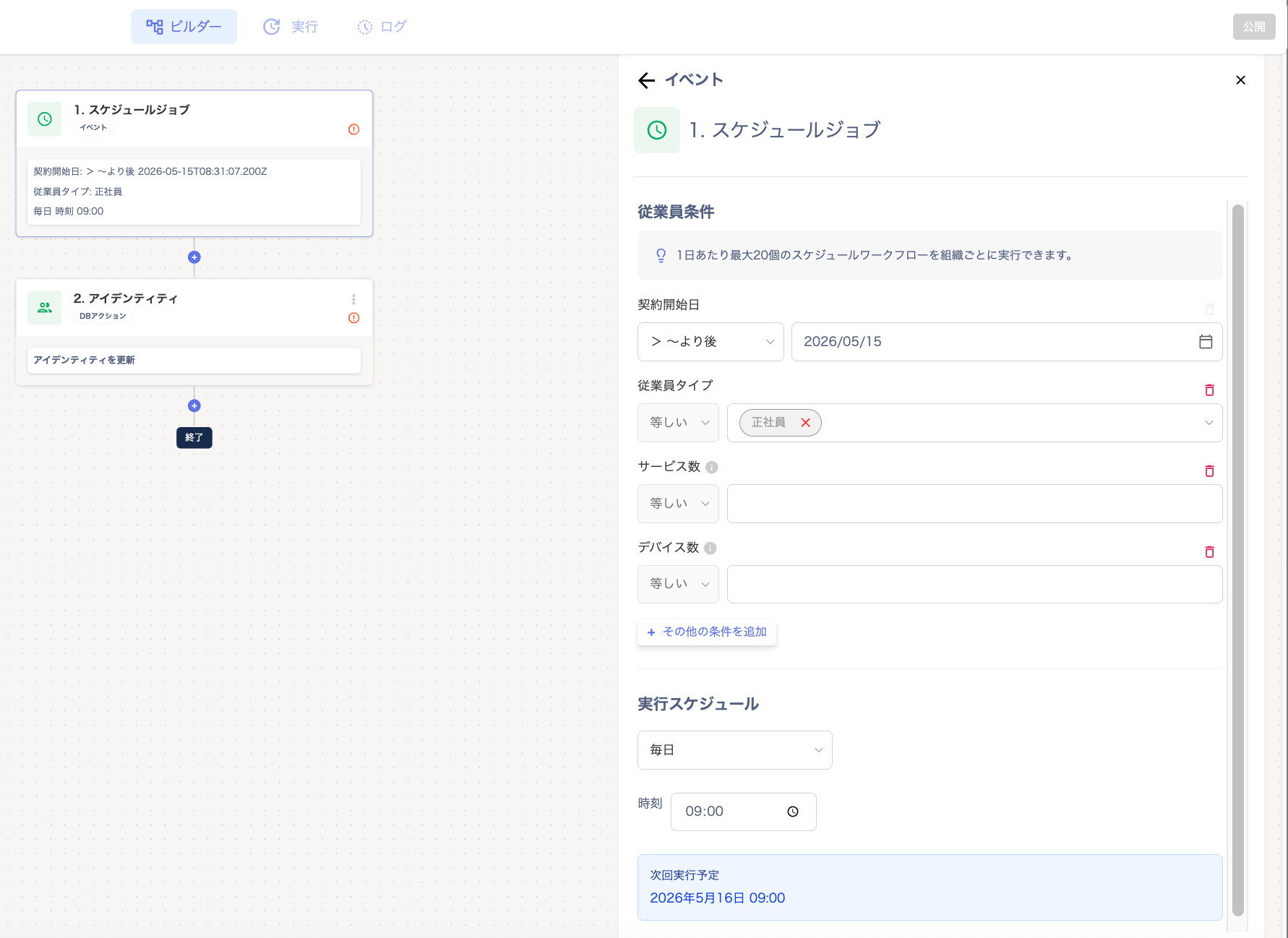Image resolution: width=1288 pixels, height=938 pixels.
Task: Click the 2026/05/15 date field
Action: (1007, 342)
